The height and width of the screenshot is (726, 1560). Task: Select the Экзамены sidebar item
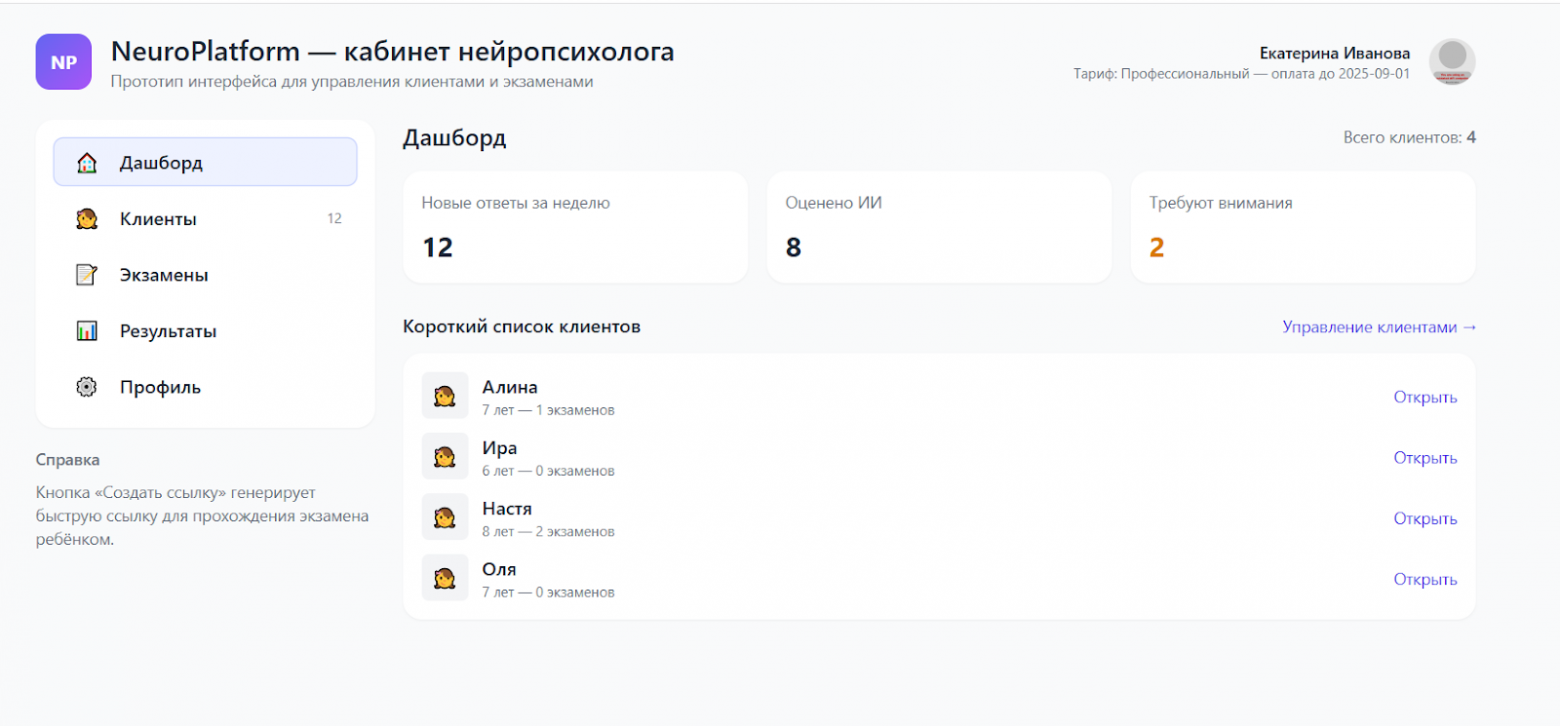[x=163, y=274]
